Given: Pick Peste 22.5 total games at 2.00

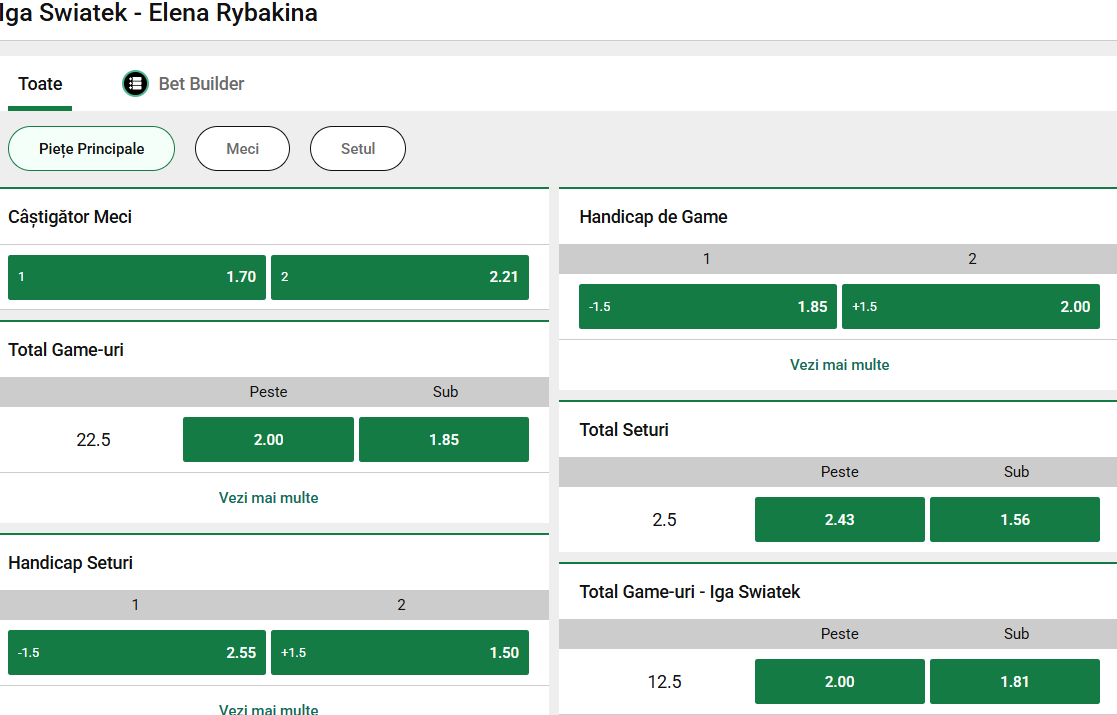Looking at the screenshot, I should [x=268, y=440].
